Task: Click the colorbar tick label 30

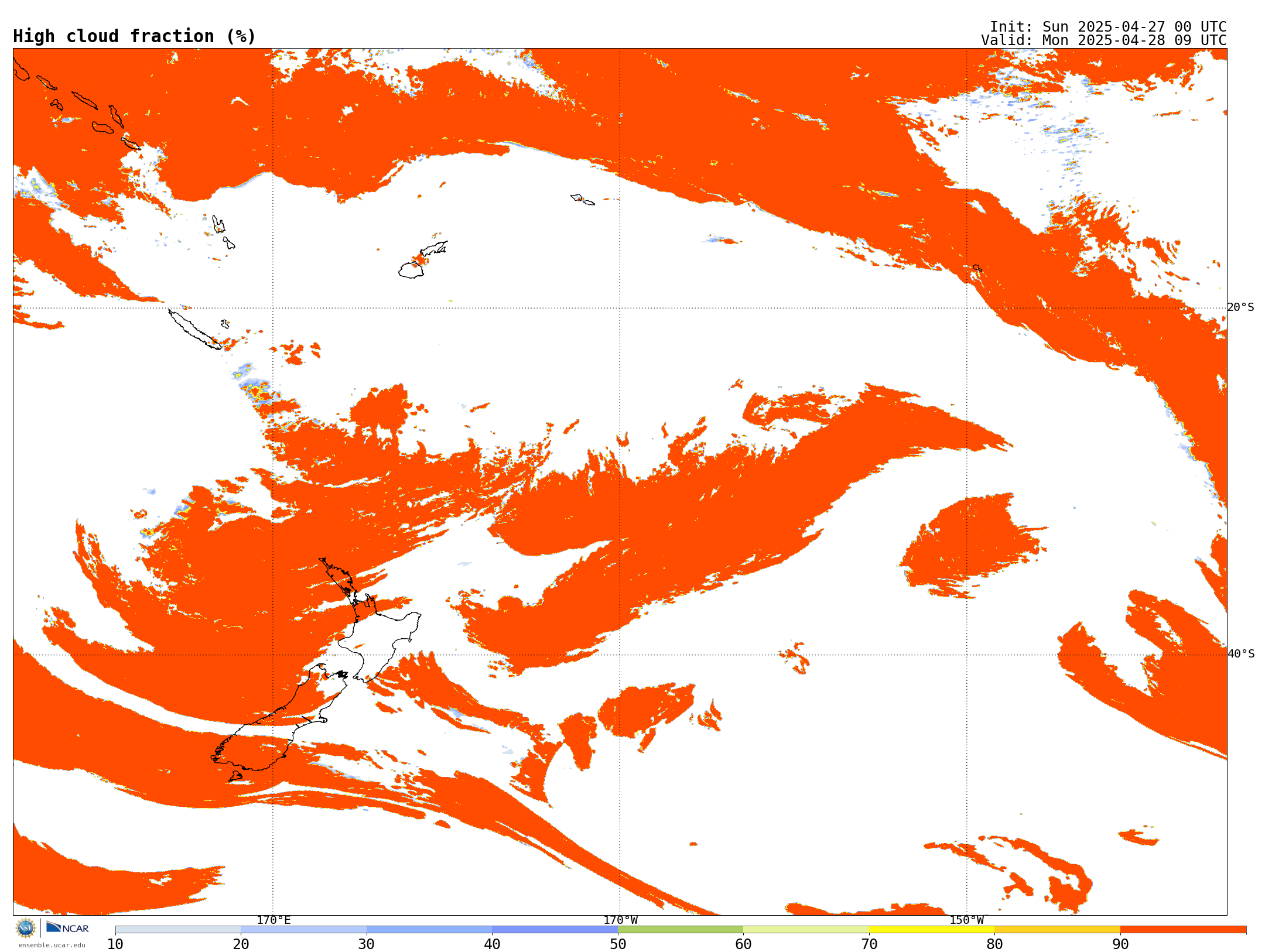Action: [367, 944]
